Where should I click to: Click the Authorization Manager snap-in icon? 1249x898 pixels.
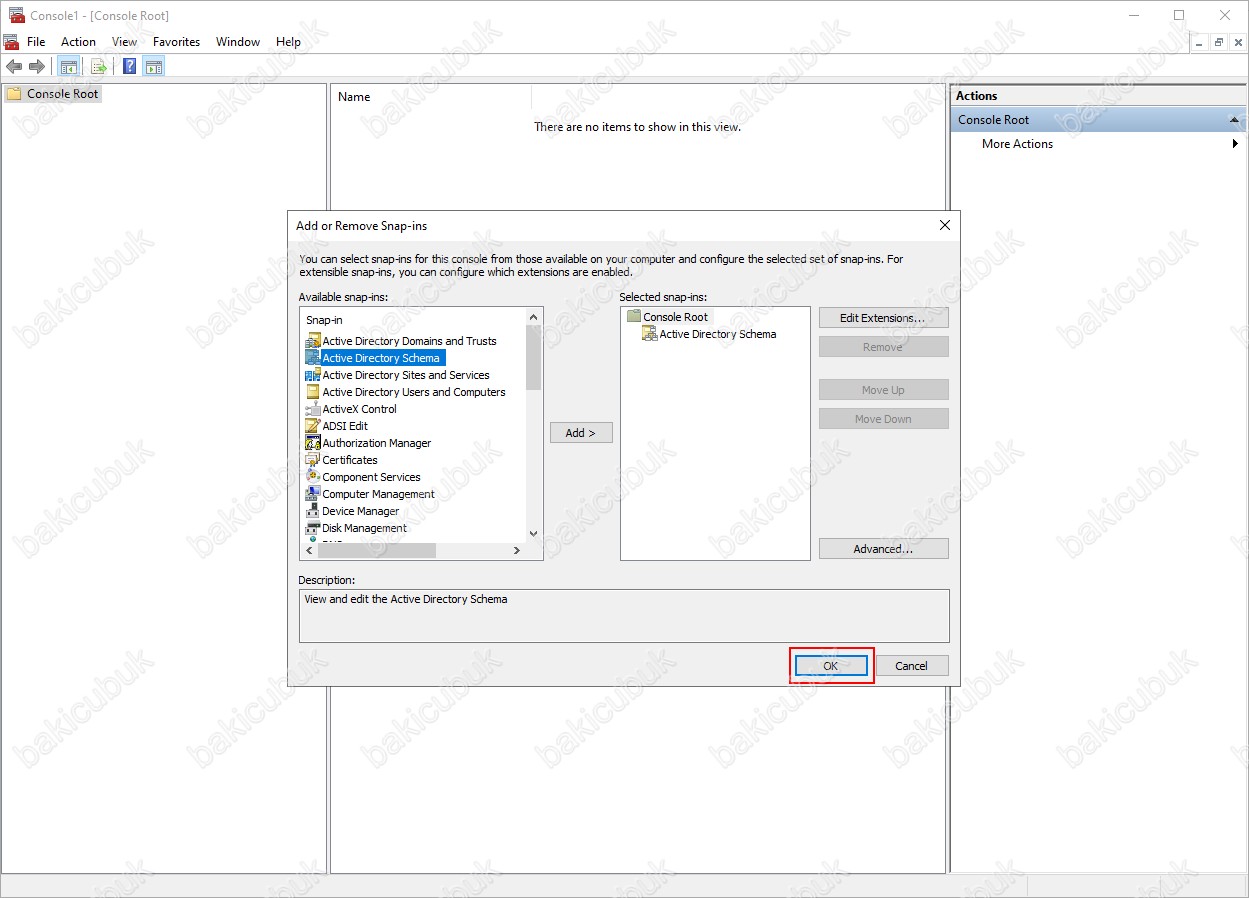point(313,443)
